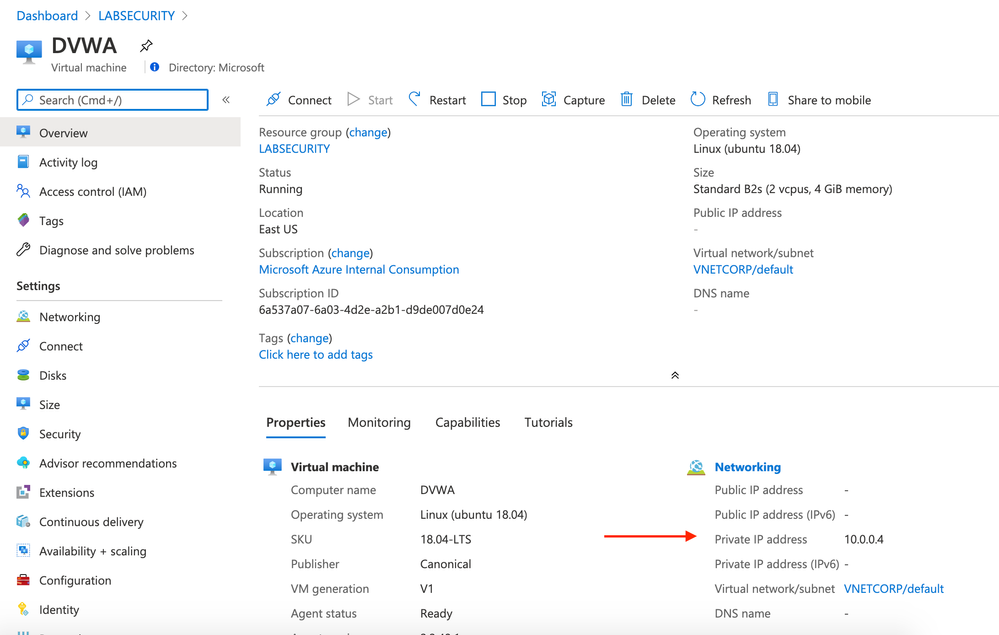999x635 pixels.
Task: Navigate to Dashboard in the breadcrumb
Action: 46,16
